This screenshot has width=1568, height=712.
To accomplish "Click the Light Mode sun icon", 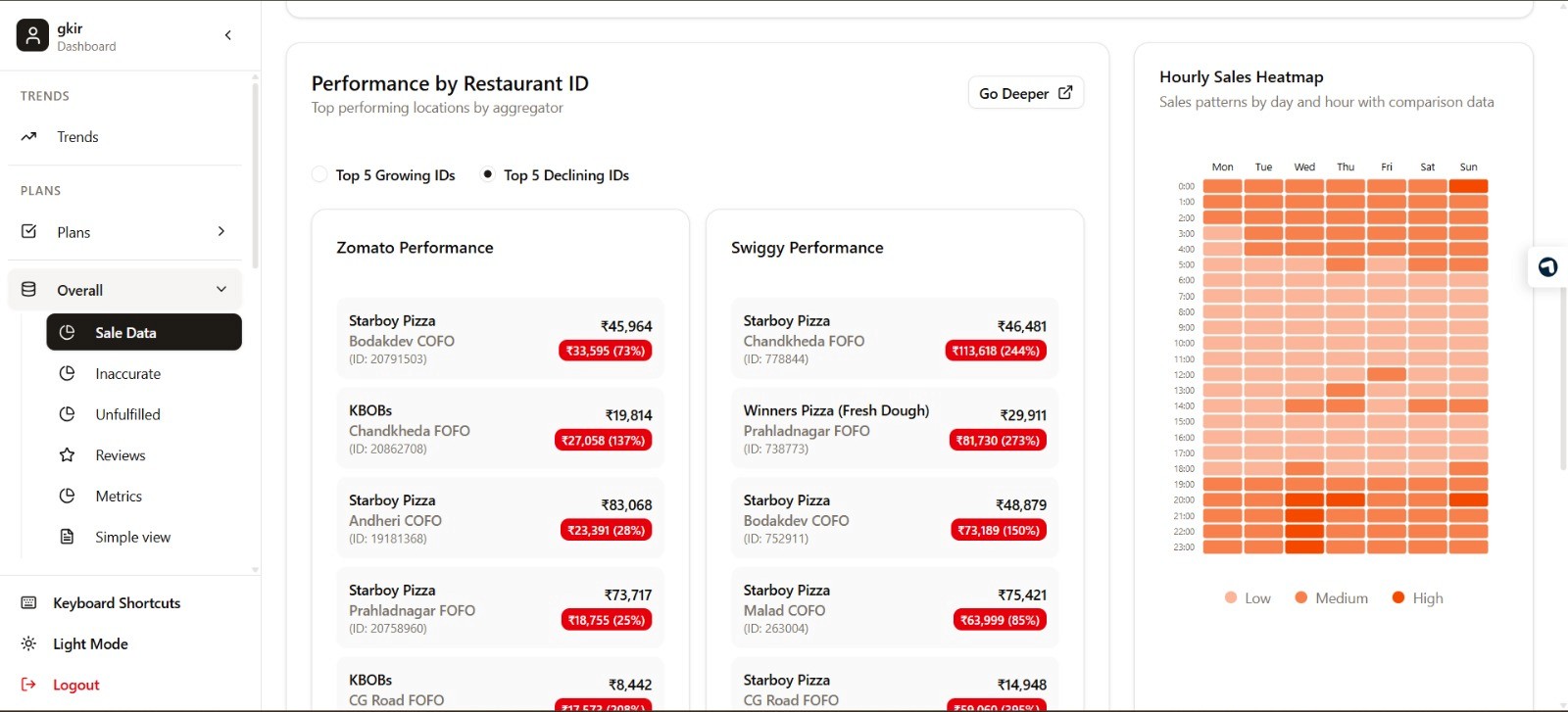I will pyautogui.click(x=29, y=644).
